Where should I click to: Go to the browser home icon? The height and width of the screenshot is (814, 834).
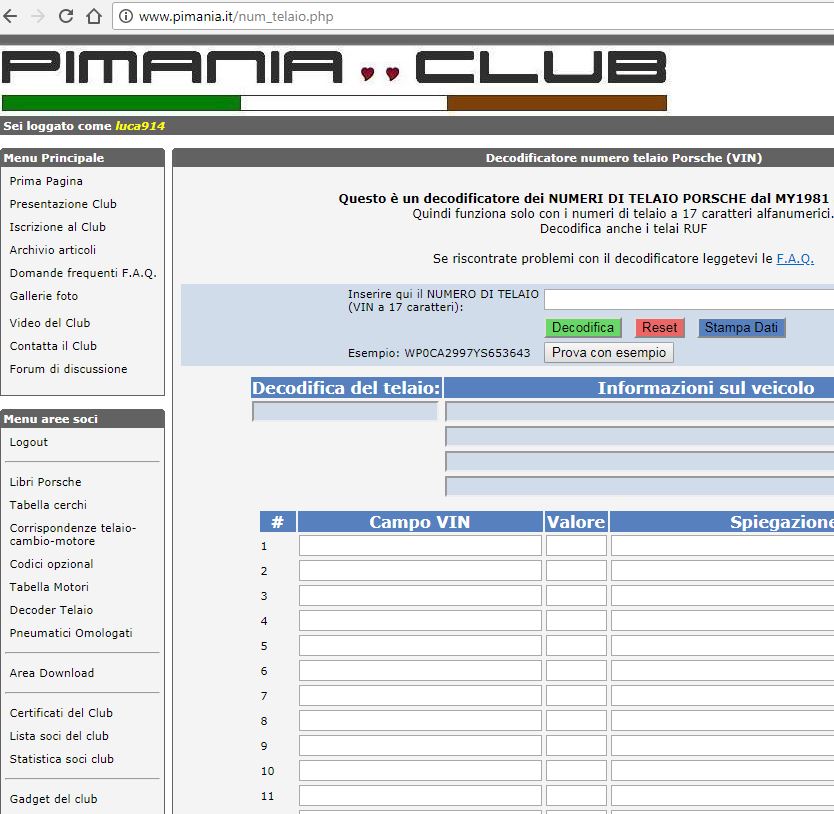(94, 16)
